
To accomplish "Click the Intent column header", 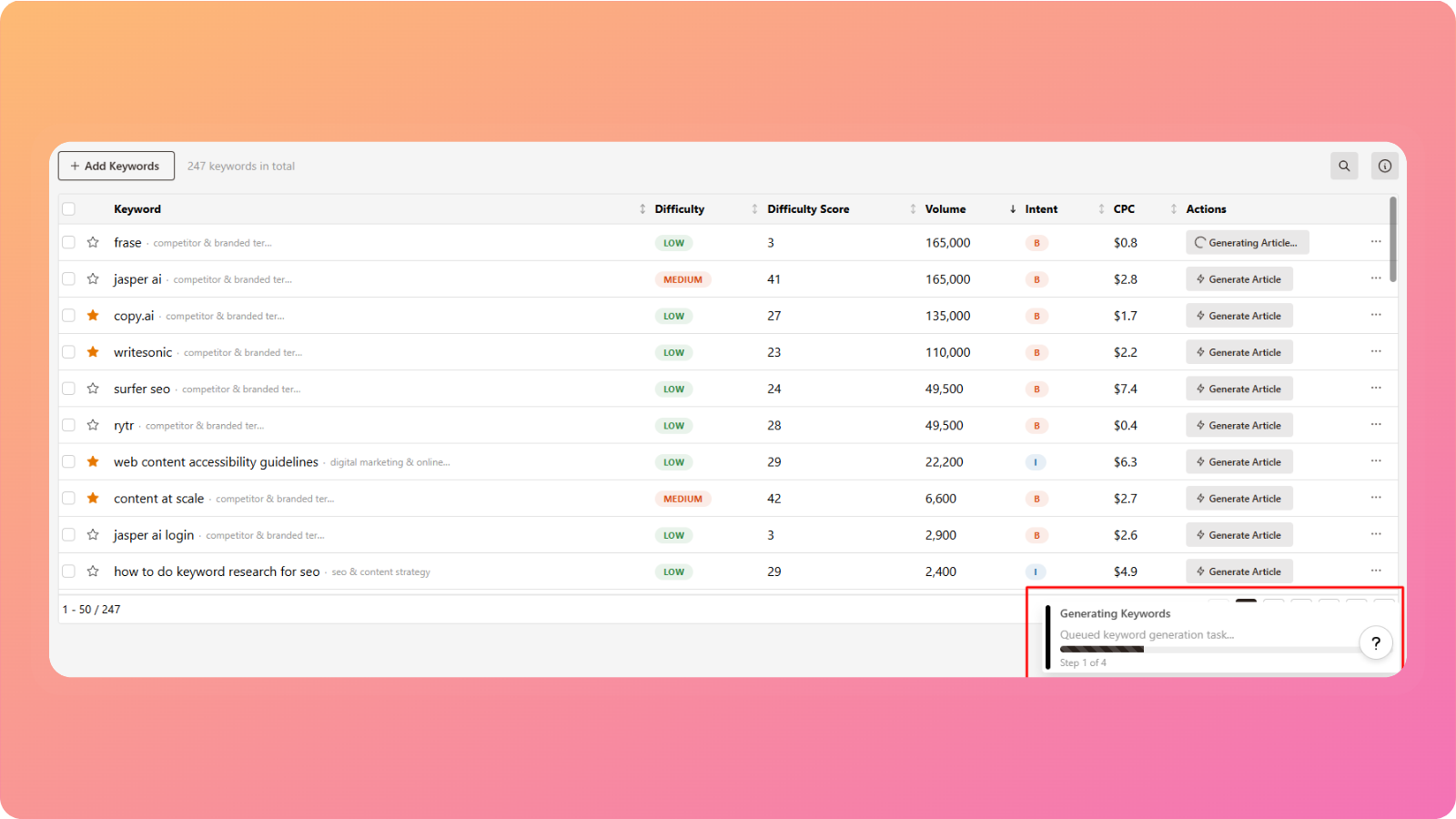I will (x=1041, y=209).
